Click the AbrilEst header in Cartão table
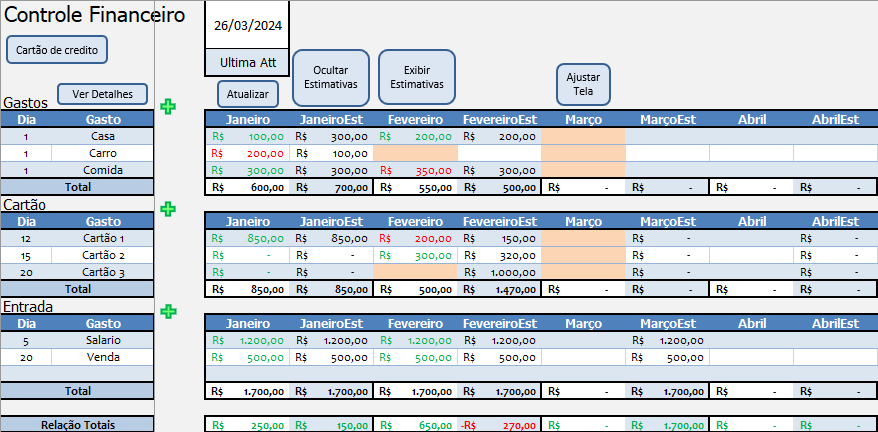This screenshot has width=878, height=432. [x=835, y=221]
